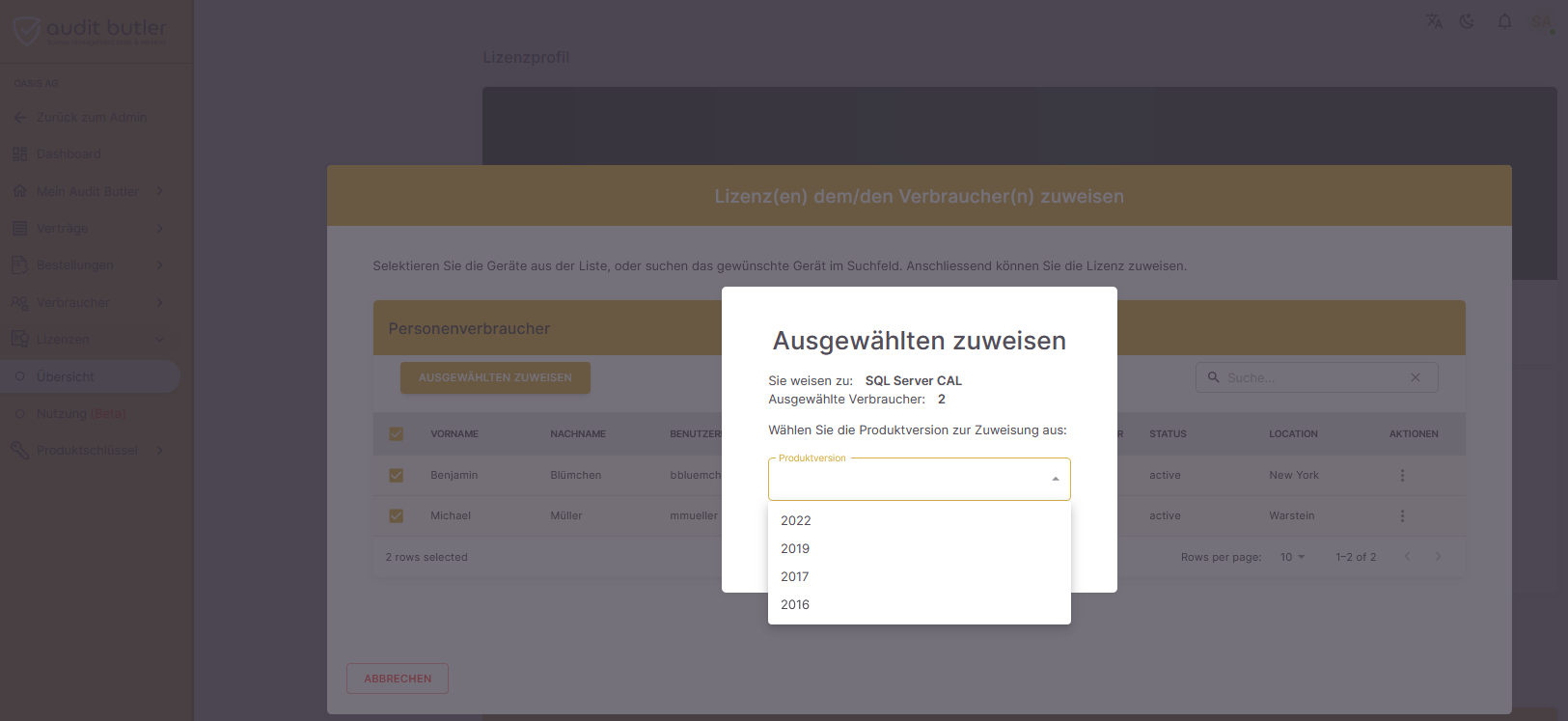Click Zurück zum Admin link

[92, 117]
